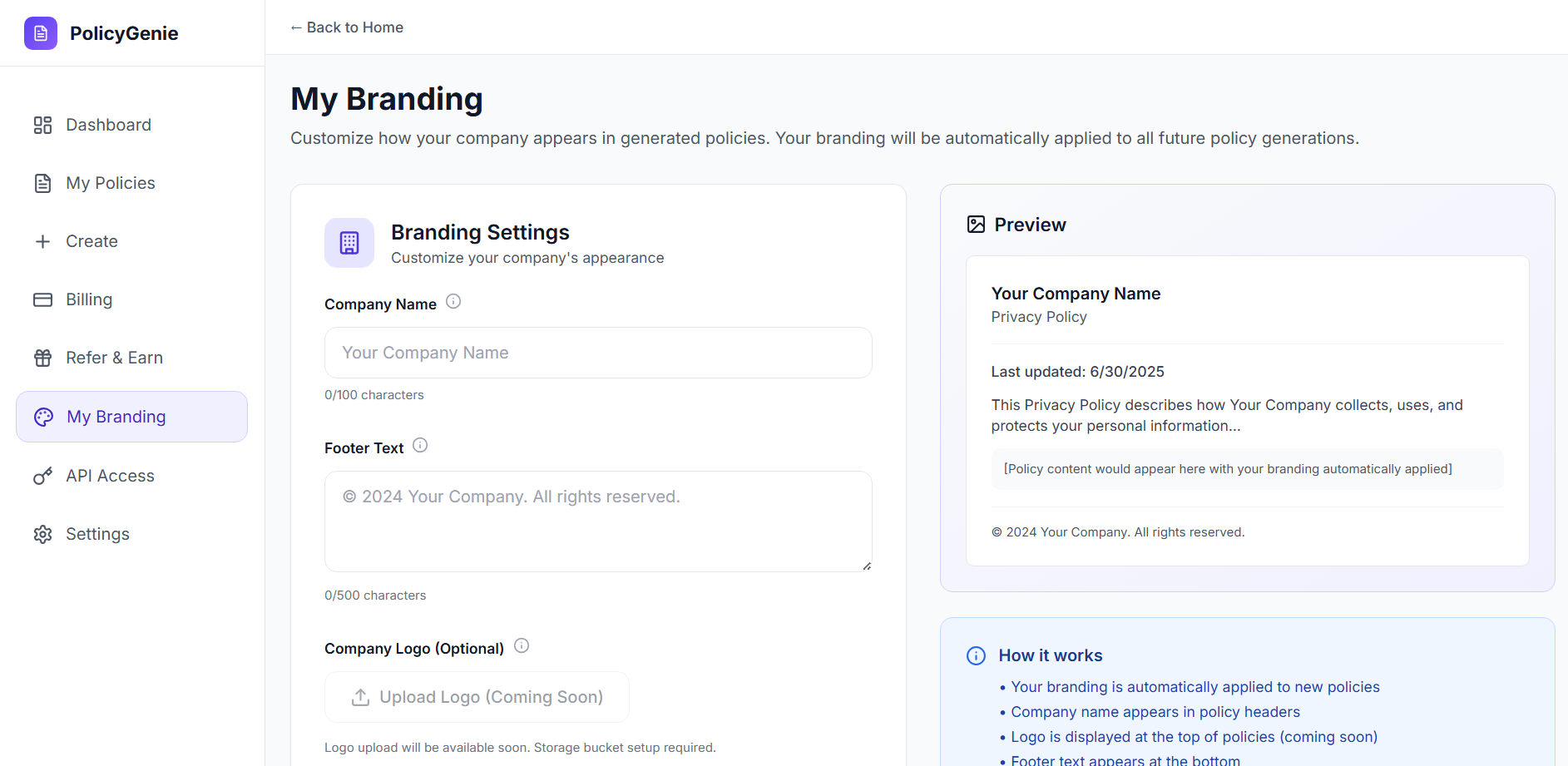Click info icon next to Company Name
1568x766 pixels.
(453, 301)
